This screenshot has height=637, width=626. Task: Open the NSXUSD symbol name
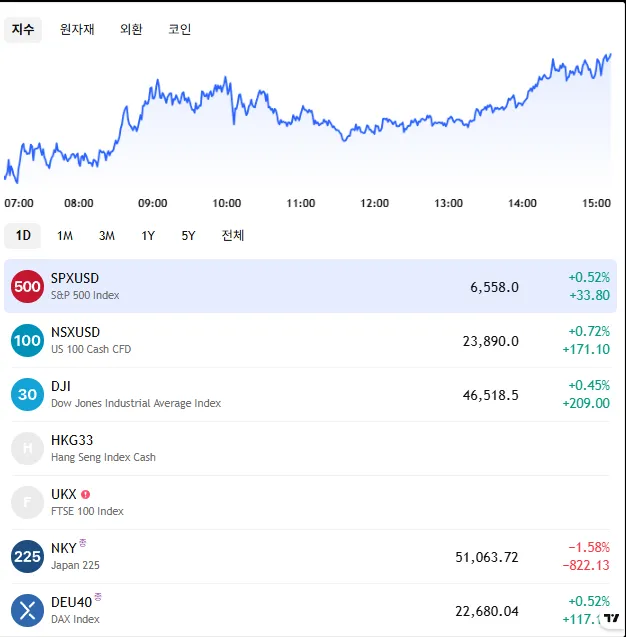(75, 332)
